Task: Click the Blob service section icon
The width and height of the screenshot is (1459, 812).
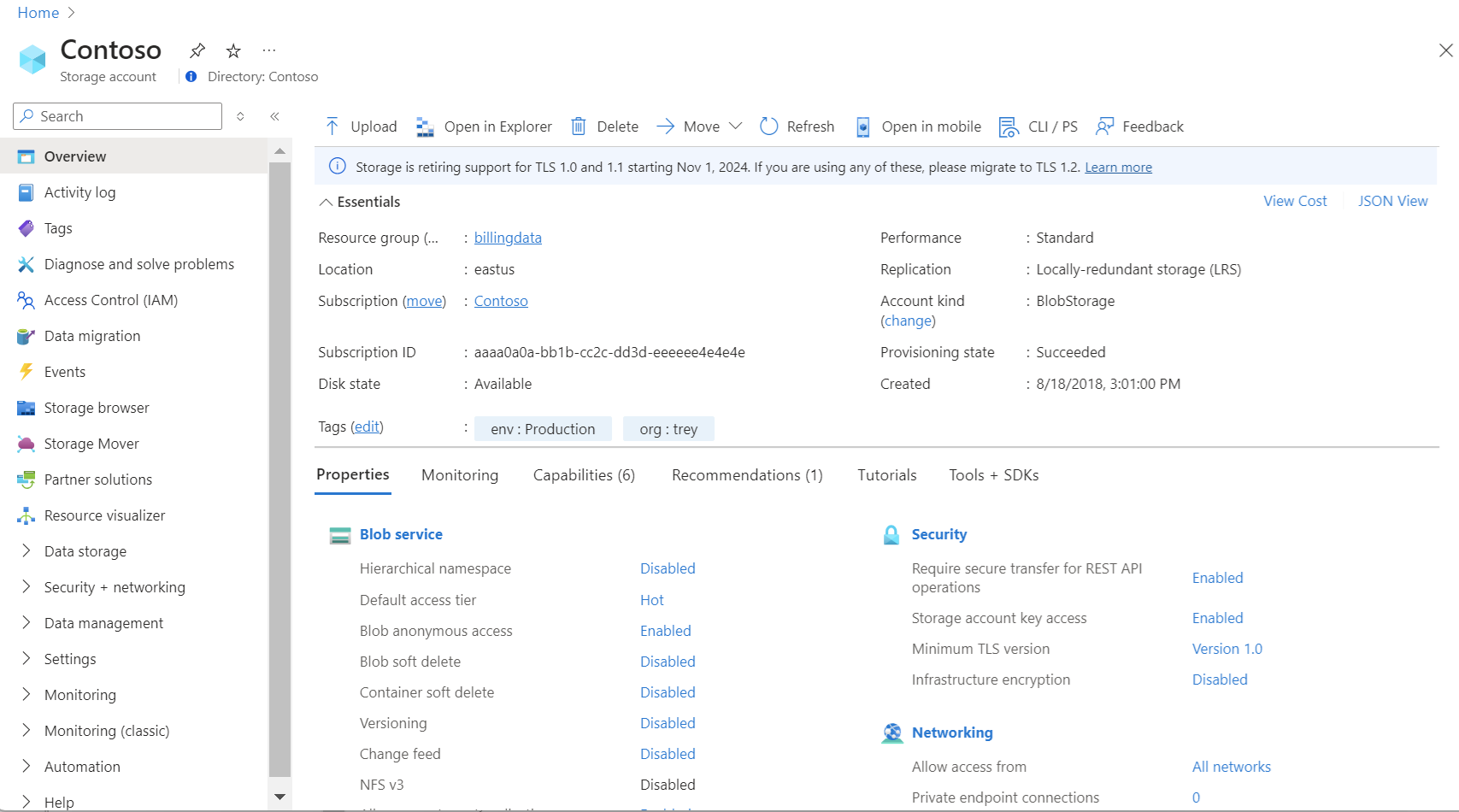Action: pos(340,536)
